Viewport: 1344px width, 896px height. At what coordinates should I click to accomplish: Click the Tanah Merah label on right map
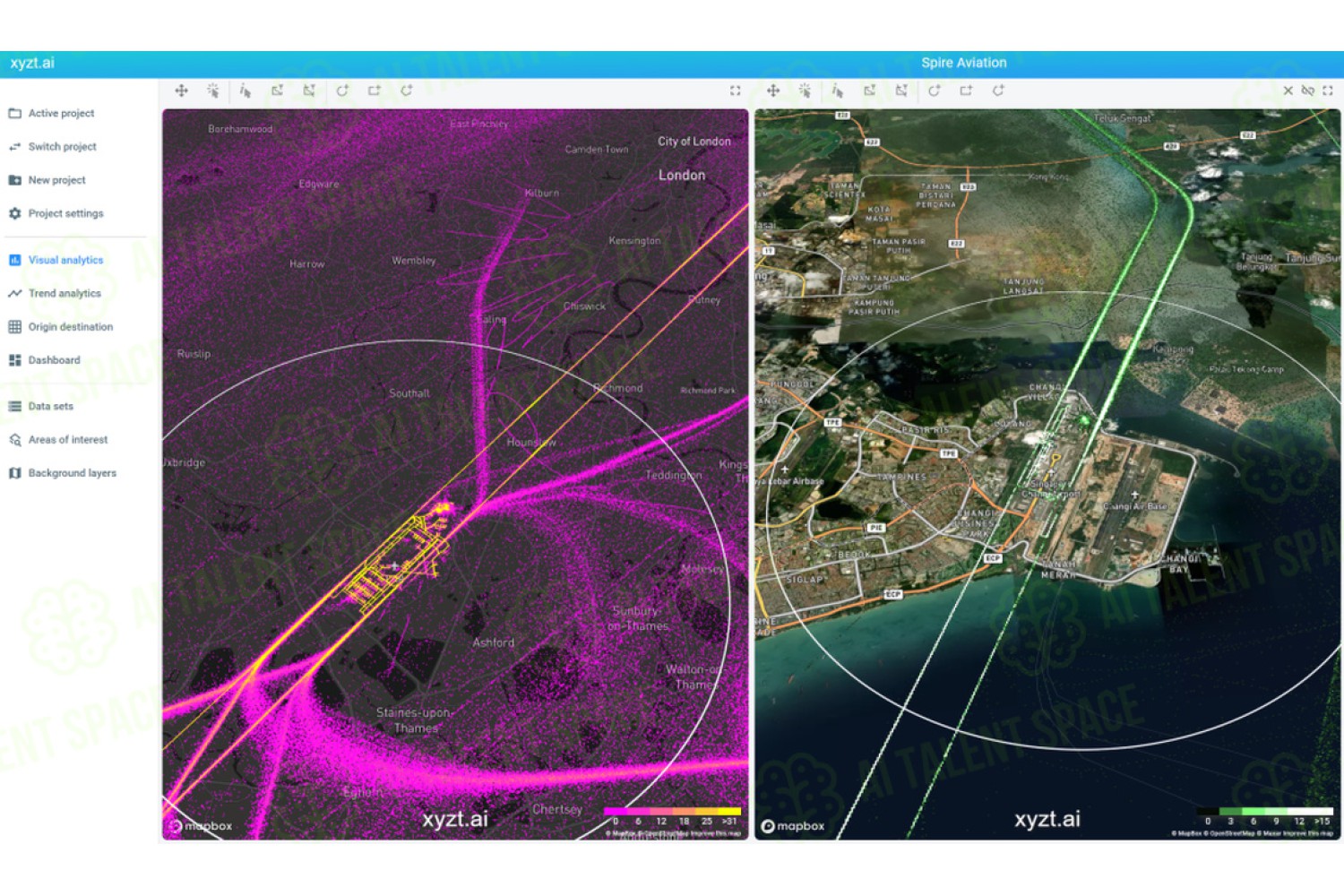[x=1058, y=570]
